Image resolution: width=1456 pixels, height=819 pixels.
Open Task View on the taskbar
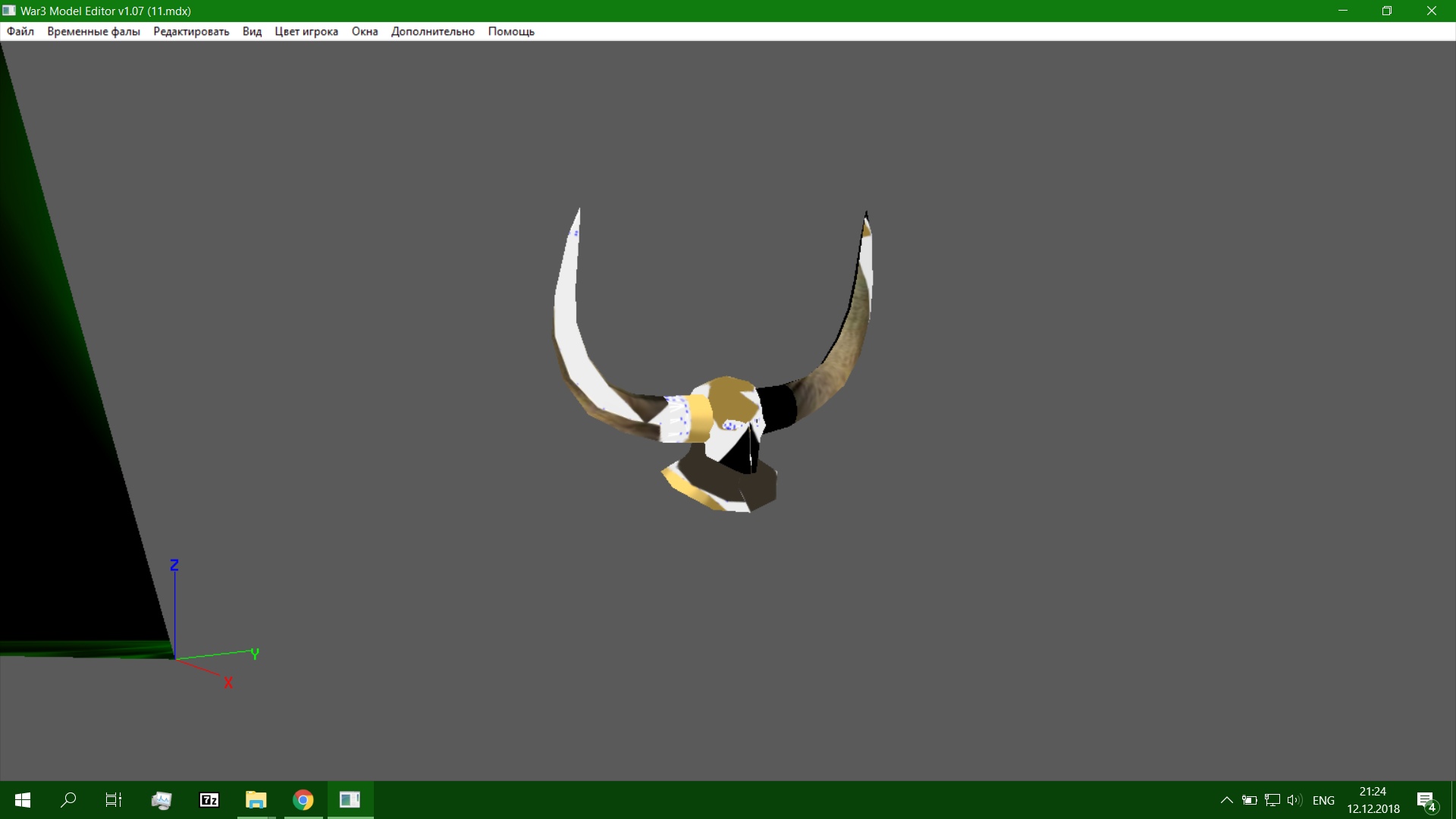point(114,800)
